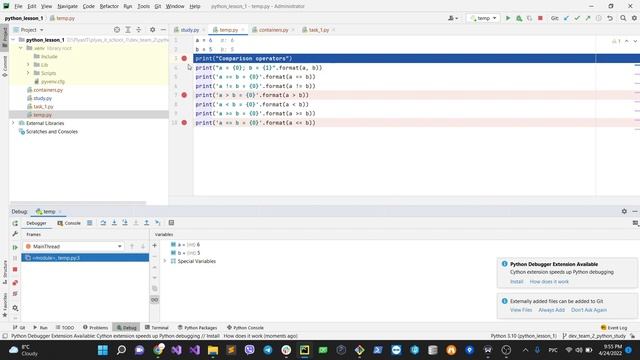Evaluate expression calculator icon
This screenshot has height=360, width=640.
pyautogui.click(x=171, y=223)
